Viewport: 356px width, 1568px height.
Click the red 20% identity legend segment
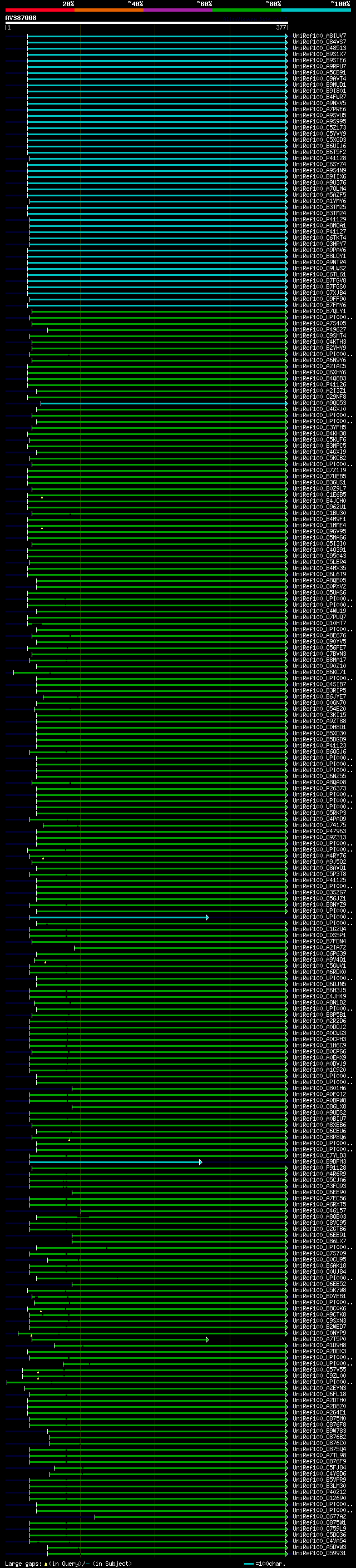(39, 10)
